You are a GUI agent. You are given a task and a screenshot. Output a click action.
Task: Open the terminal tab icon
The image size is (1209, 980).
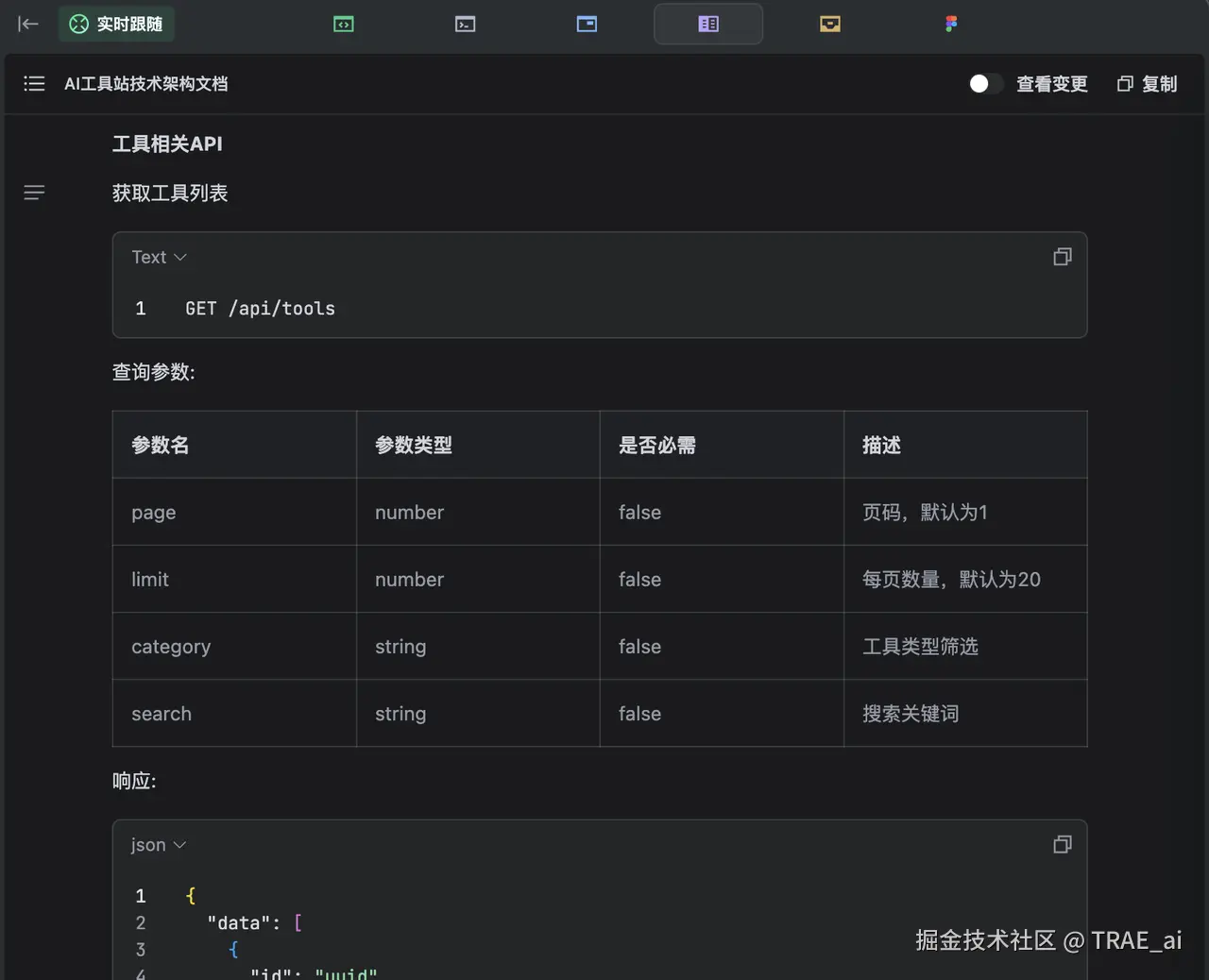point(466,25)
